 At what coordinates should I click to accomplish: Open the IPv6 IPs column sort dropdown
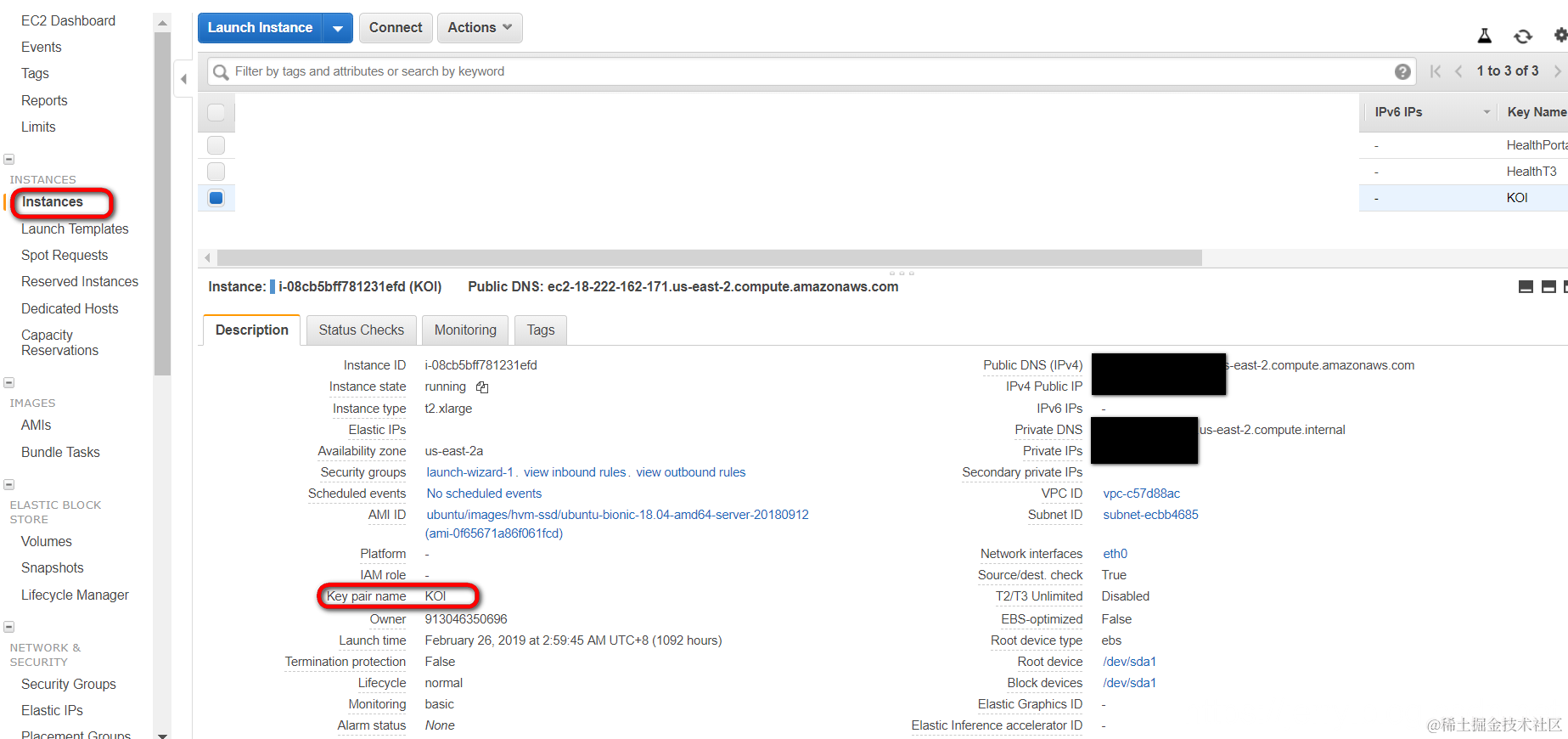pos(1487,112)
